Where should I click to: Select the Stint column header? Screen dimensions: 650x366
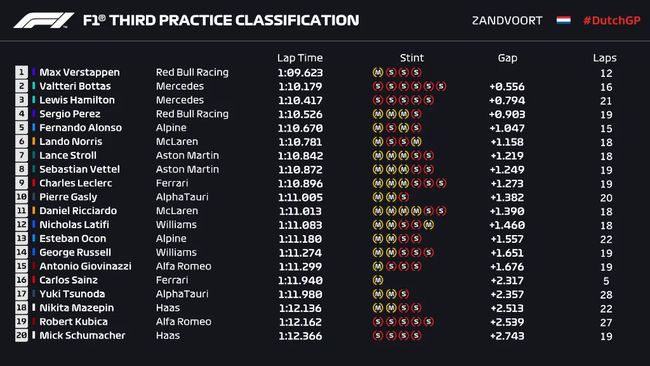412,58
